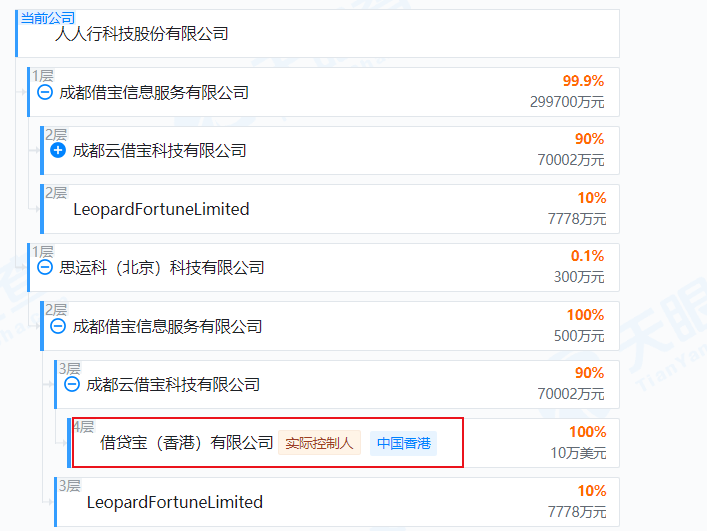This screenshot has width=707, height=531.
Task: Collapse the 思运科（北京）科技有限公司 node
Action: (45, 267)
